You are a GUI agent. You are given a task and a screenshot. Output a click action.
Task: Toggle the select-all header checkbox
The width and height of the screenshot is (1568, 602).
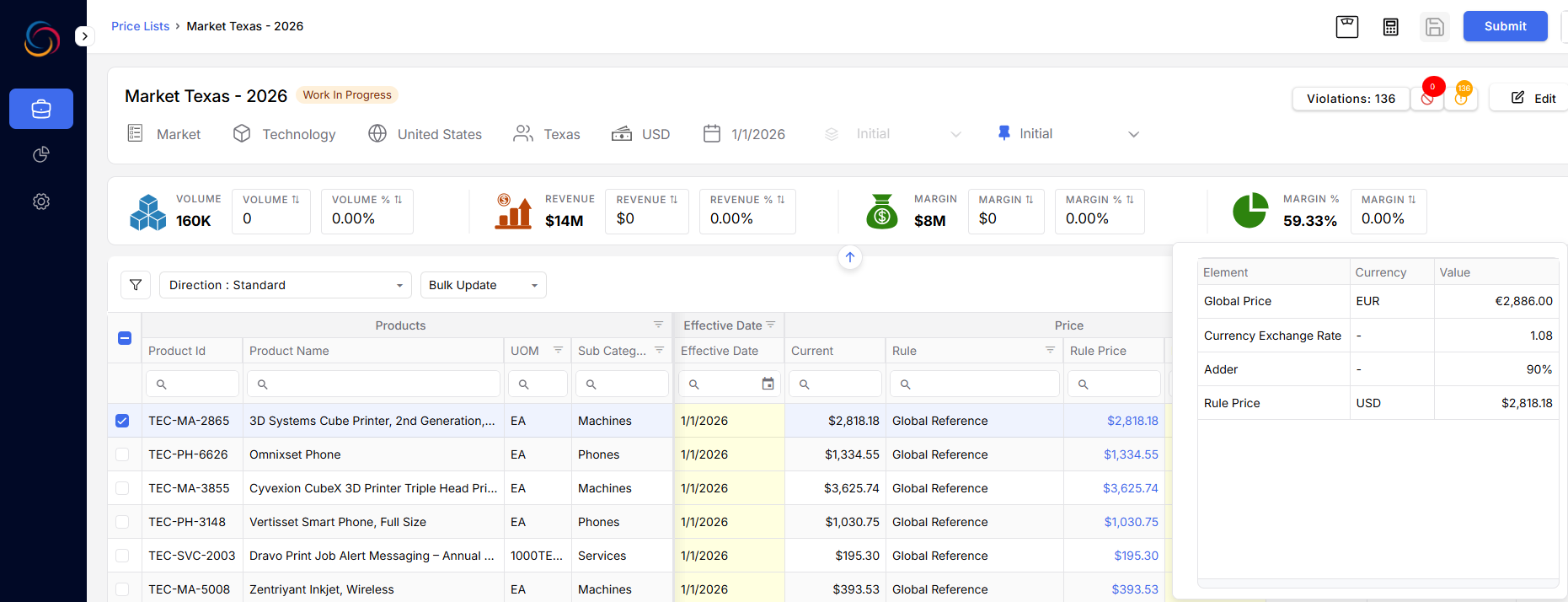125,338
